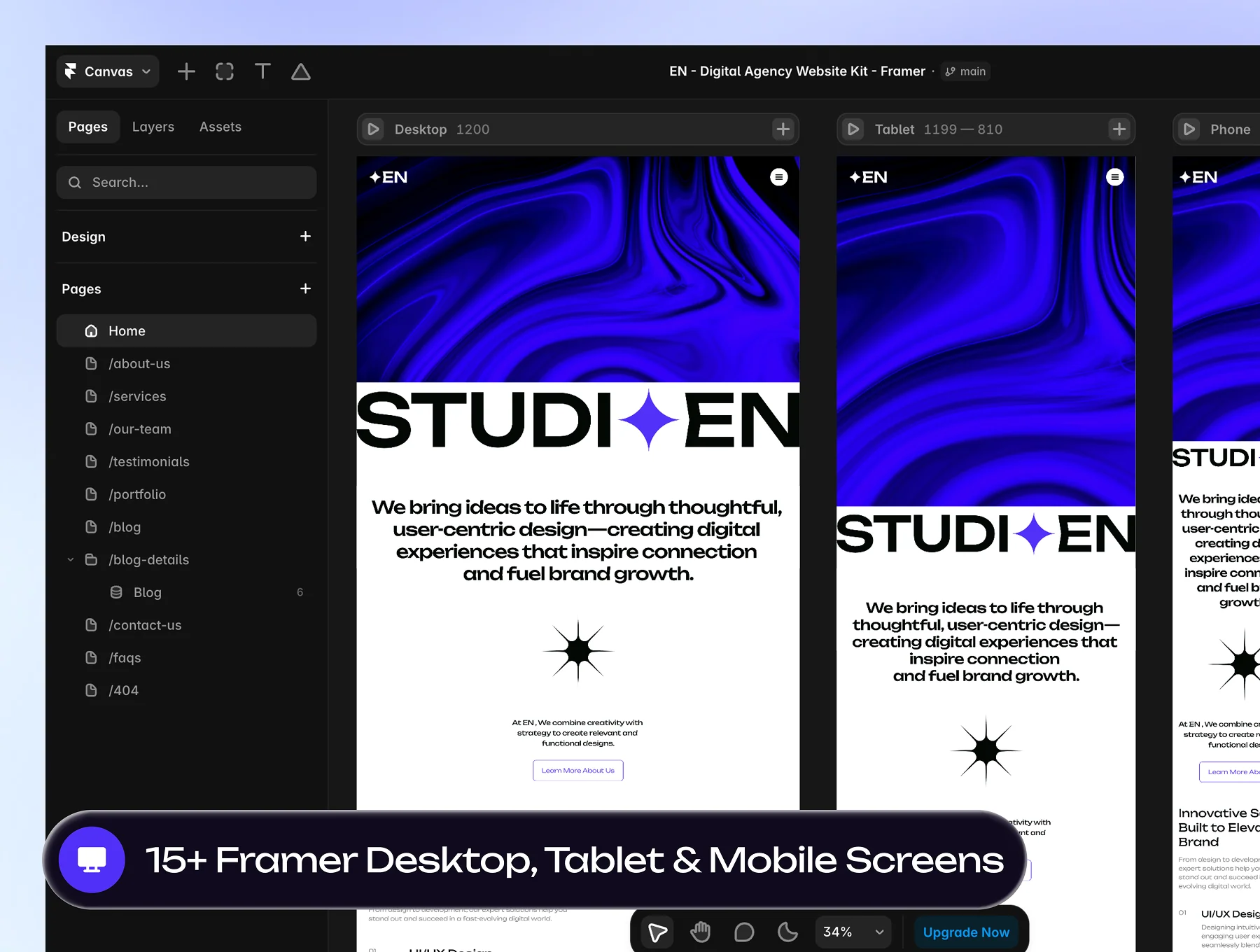Select the STUDI EN heading in Desktop frame

click(578, 420)
